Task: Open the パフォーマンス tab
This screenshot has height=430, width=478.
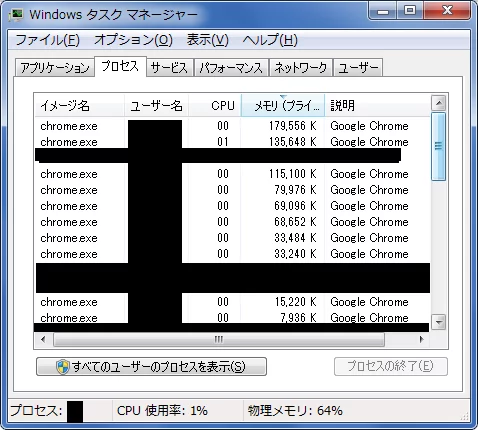Action: (x=231, y=68)
